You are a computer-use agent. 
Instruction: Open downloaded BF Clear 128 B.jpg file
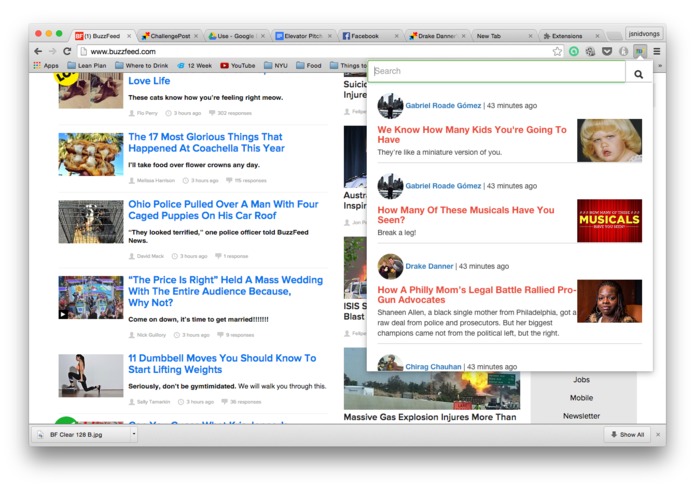pyautogui.click(x=82, y=435)
